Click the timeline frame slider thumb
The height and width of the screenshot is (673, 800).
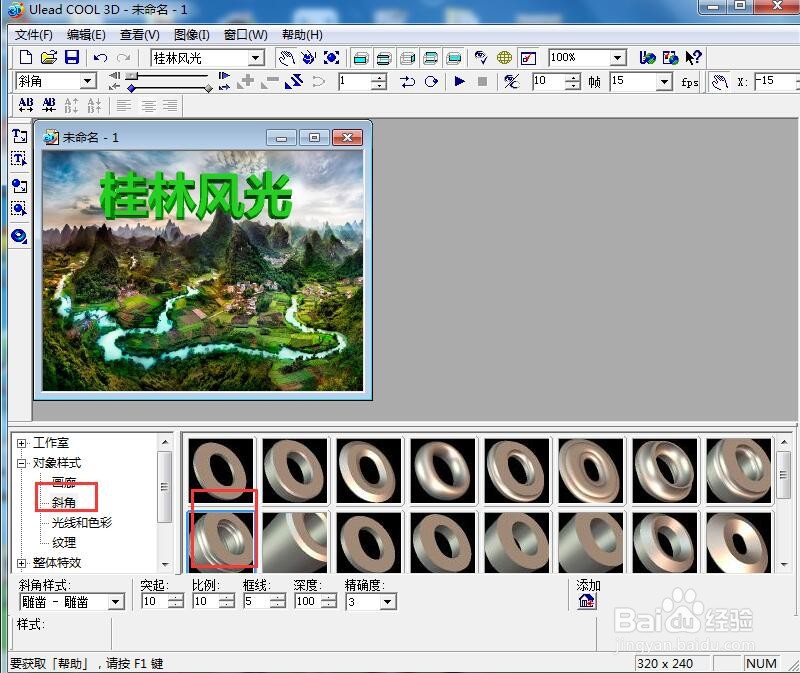132,76
